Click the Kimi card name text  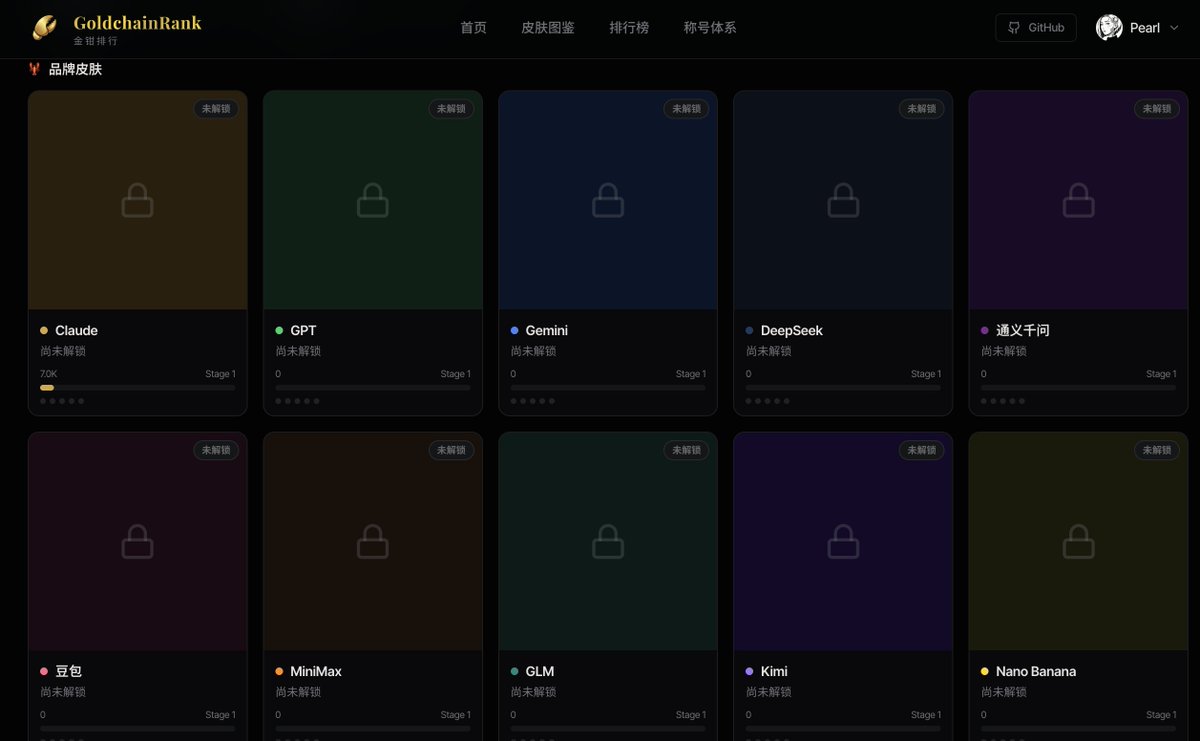[773, 671]
